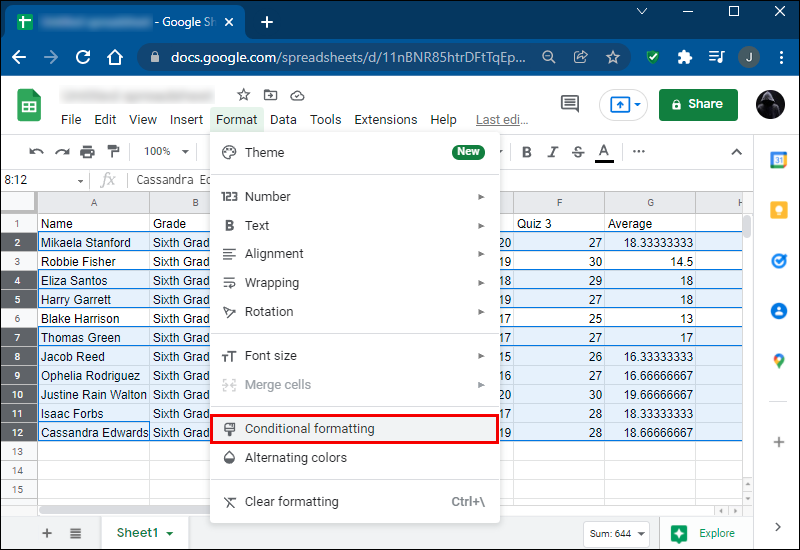Click the Print icon in toolbar

88,152
